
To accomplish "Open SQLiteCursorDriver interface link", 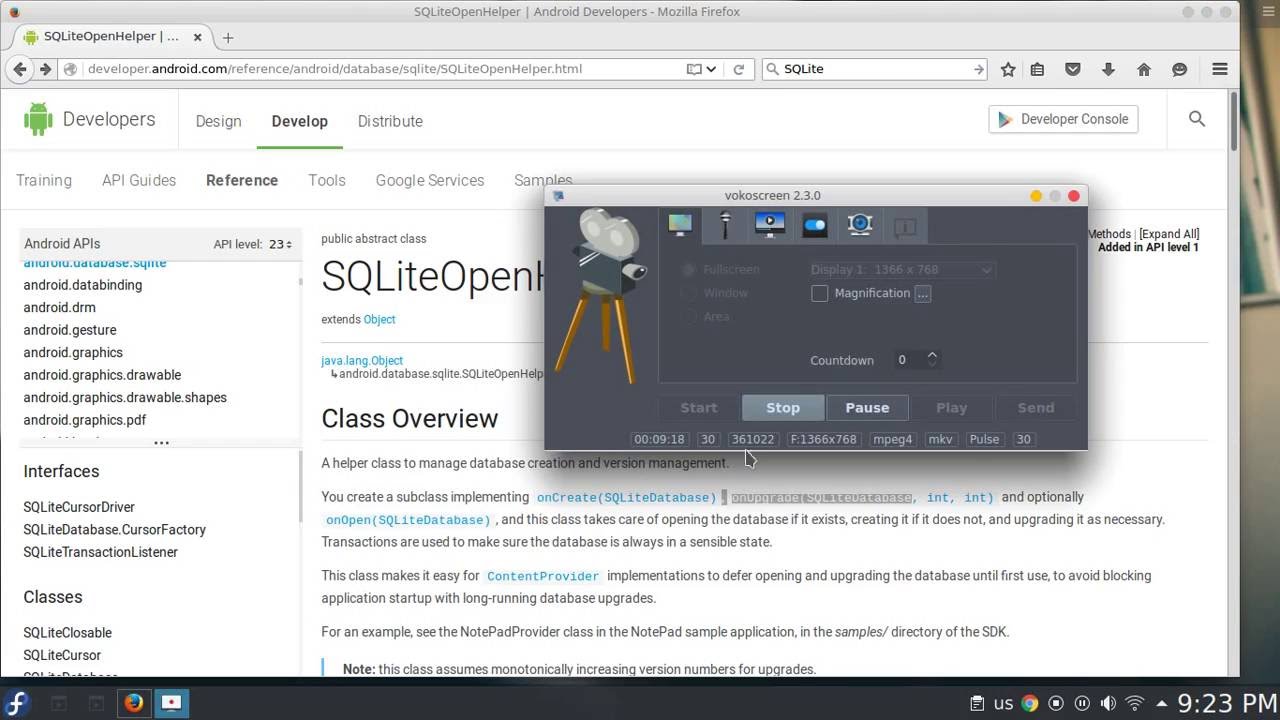I will click(79, 507).
